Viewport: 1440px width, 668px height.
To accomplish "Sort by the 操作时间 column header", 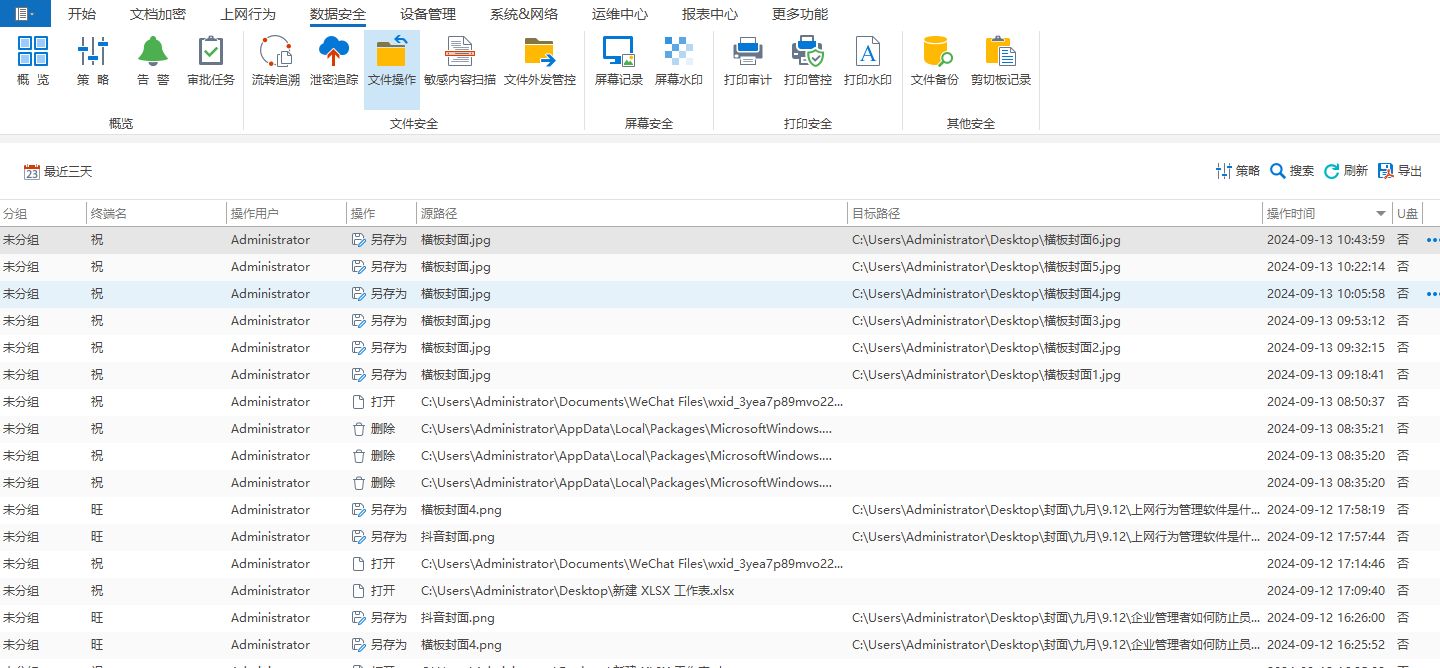I will 1327,213.
